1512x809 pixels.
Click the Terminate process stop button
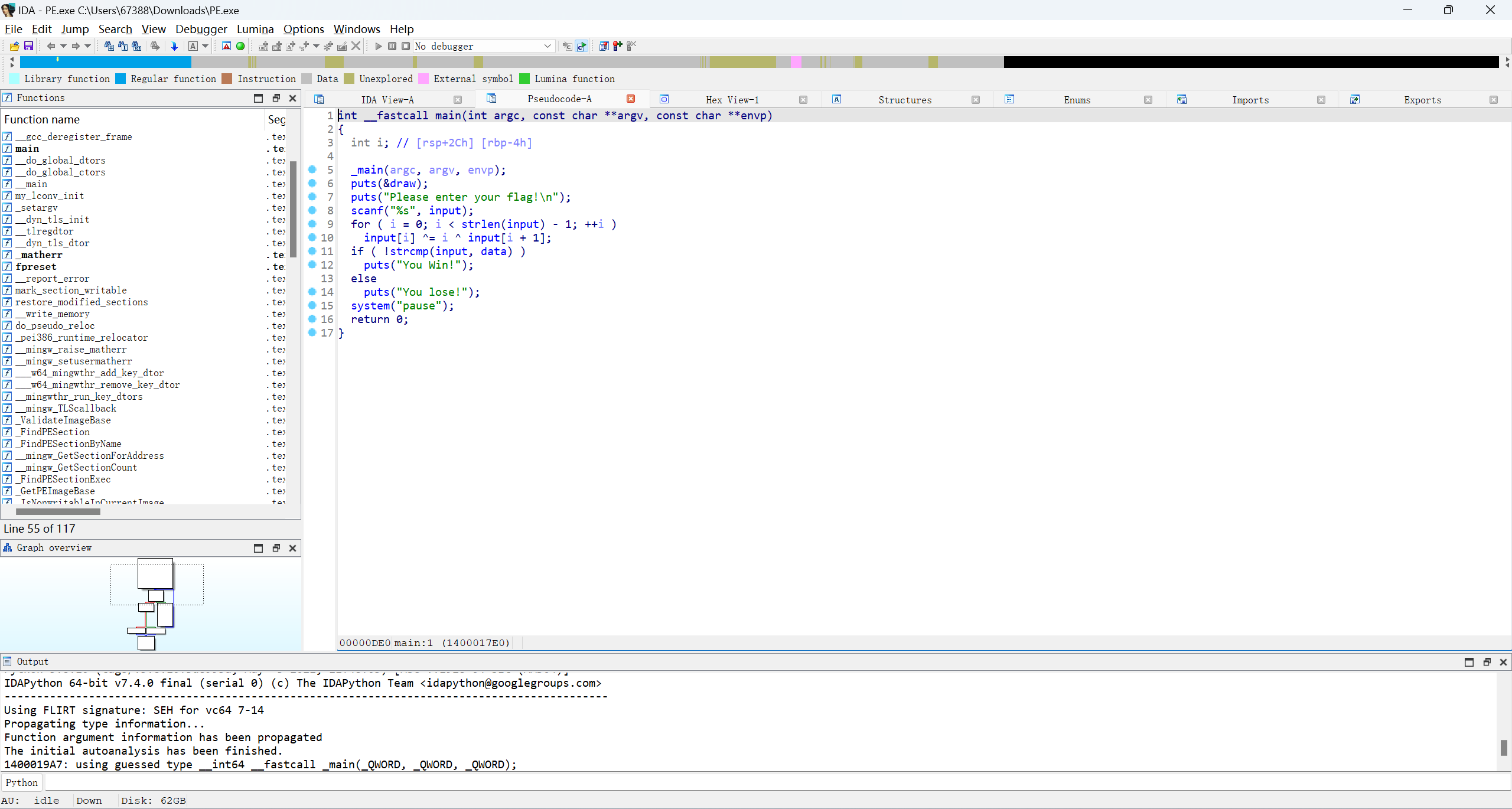[406, 46]
